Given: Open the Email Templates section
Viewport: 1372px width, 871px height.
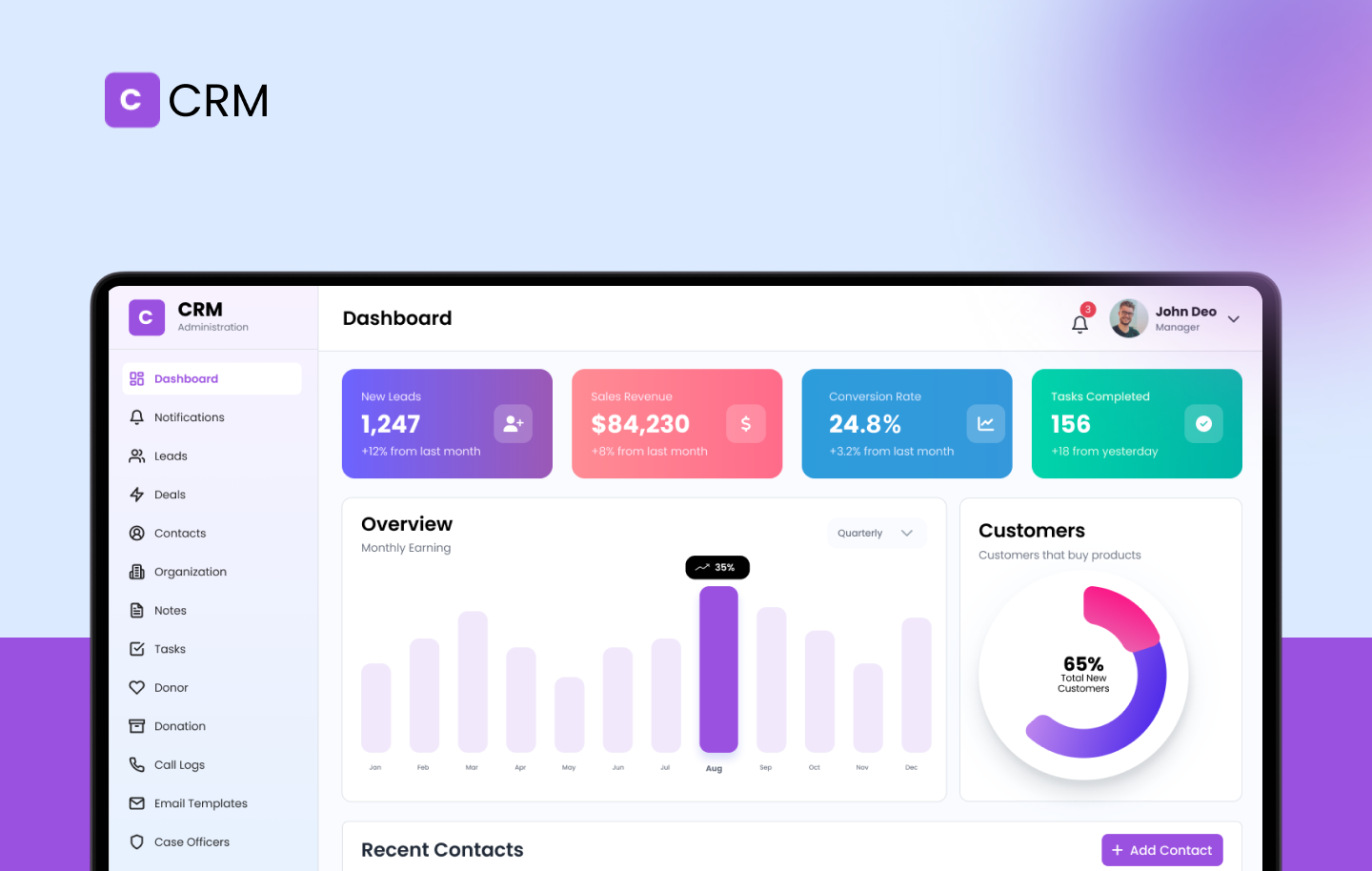Looking at the screenshot, I should click(x=200, y=802).
